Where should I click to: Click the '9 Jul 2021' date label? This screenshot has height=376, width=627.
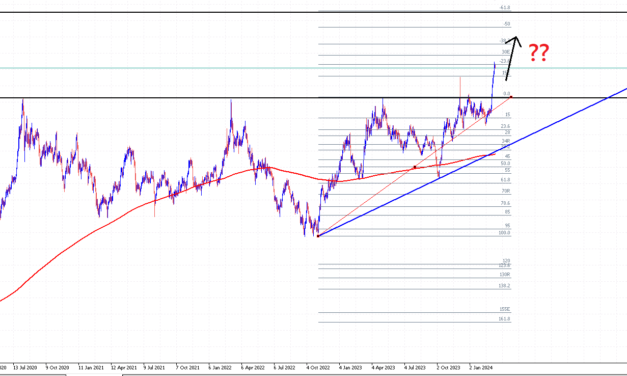[154, 367]
